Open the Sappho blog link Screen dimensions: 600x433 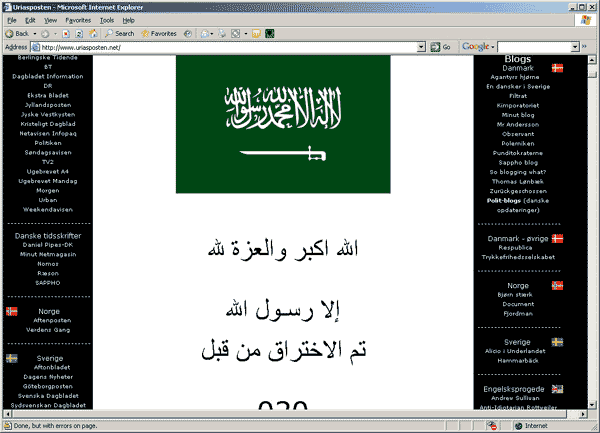click(x=518, y=163)
